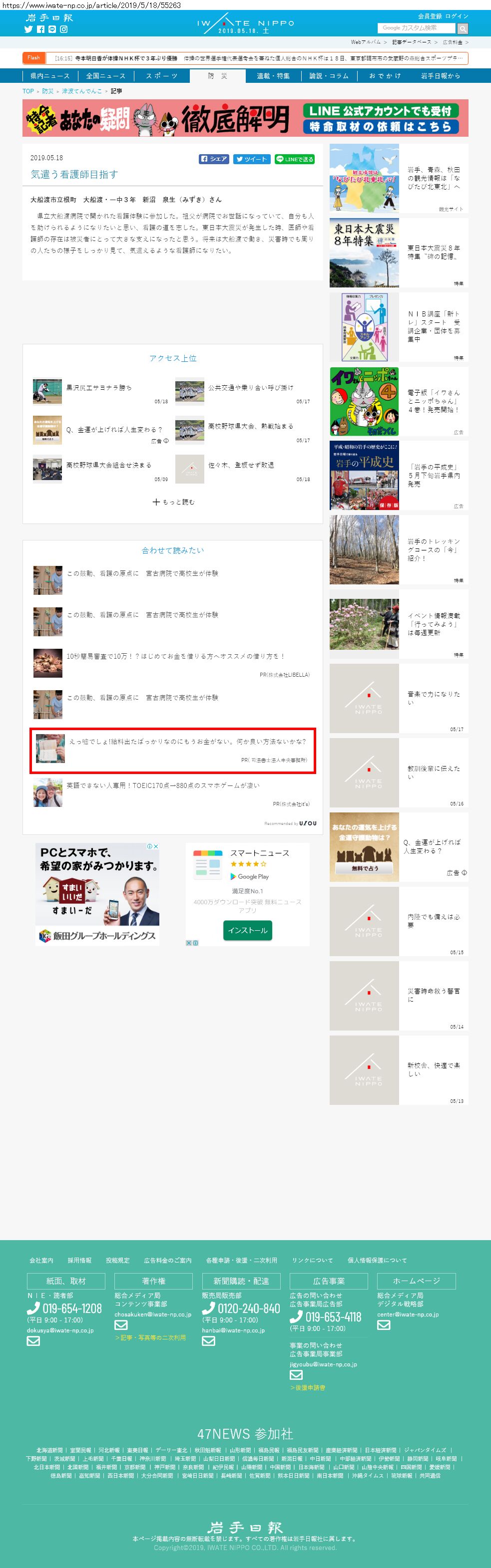Click the IWATE NIPPO center logo
Image resolution: width=491 pixels, height=1568 pixels.
click(245, 24)
